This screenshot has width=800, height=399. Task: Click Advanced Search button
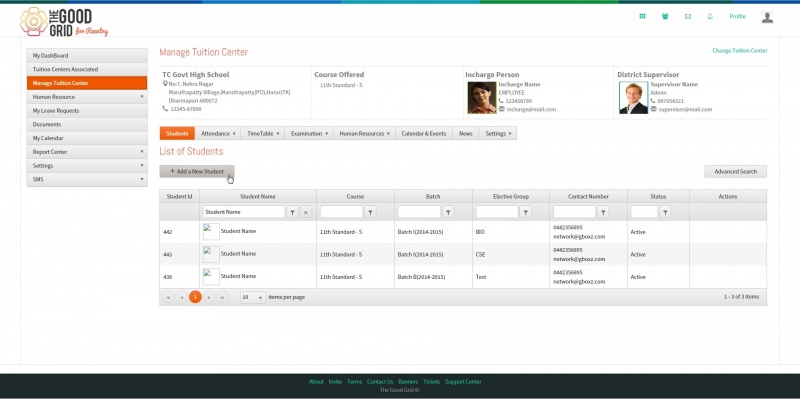click(735, 171)
